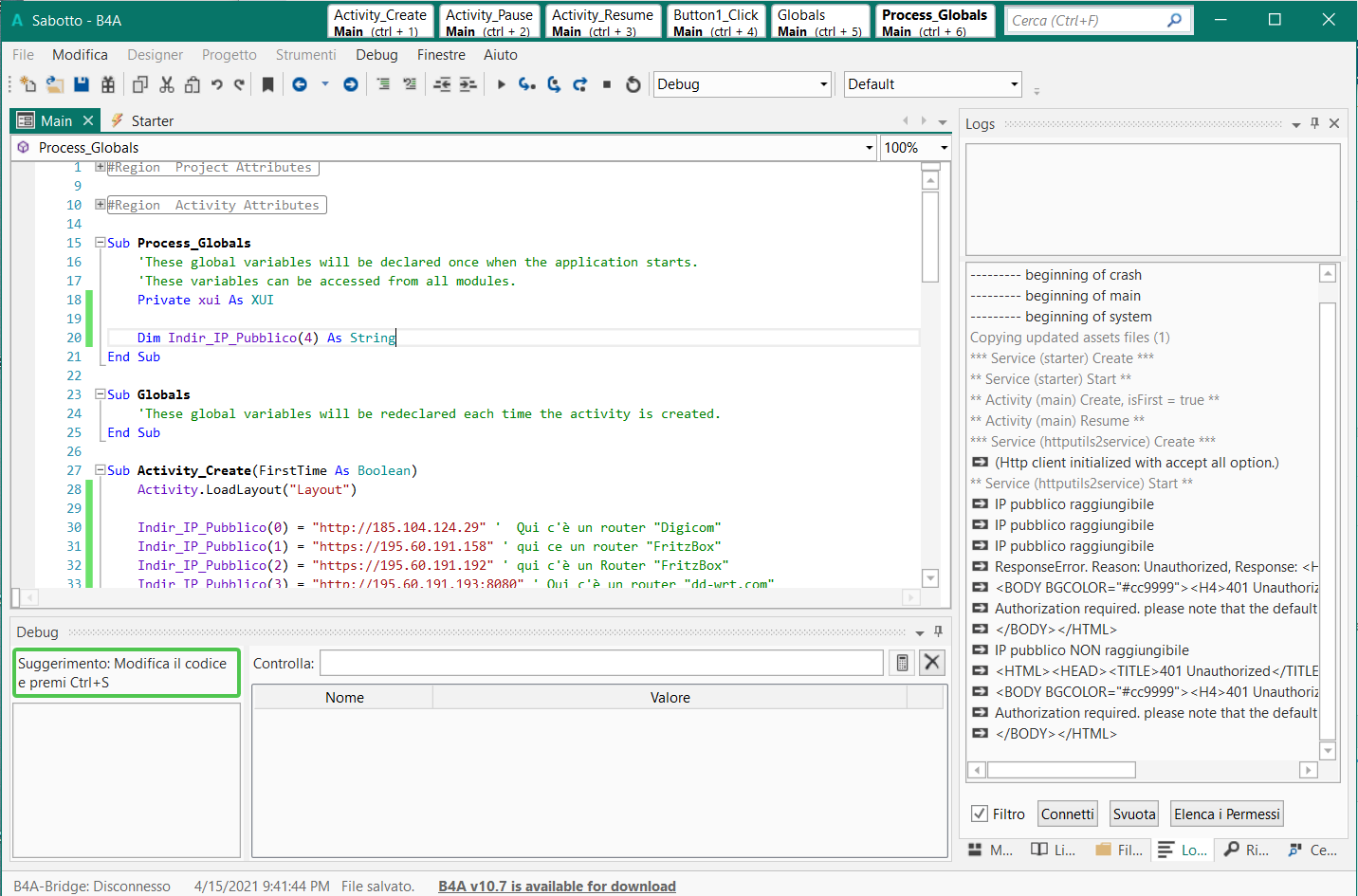The image size is (1358, 896).
Task: Uncheck the Filtro checkbox
Action: coord(980,814)
